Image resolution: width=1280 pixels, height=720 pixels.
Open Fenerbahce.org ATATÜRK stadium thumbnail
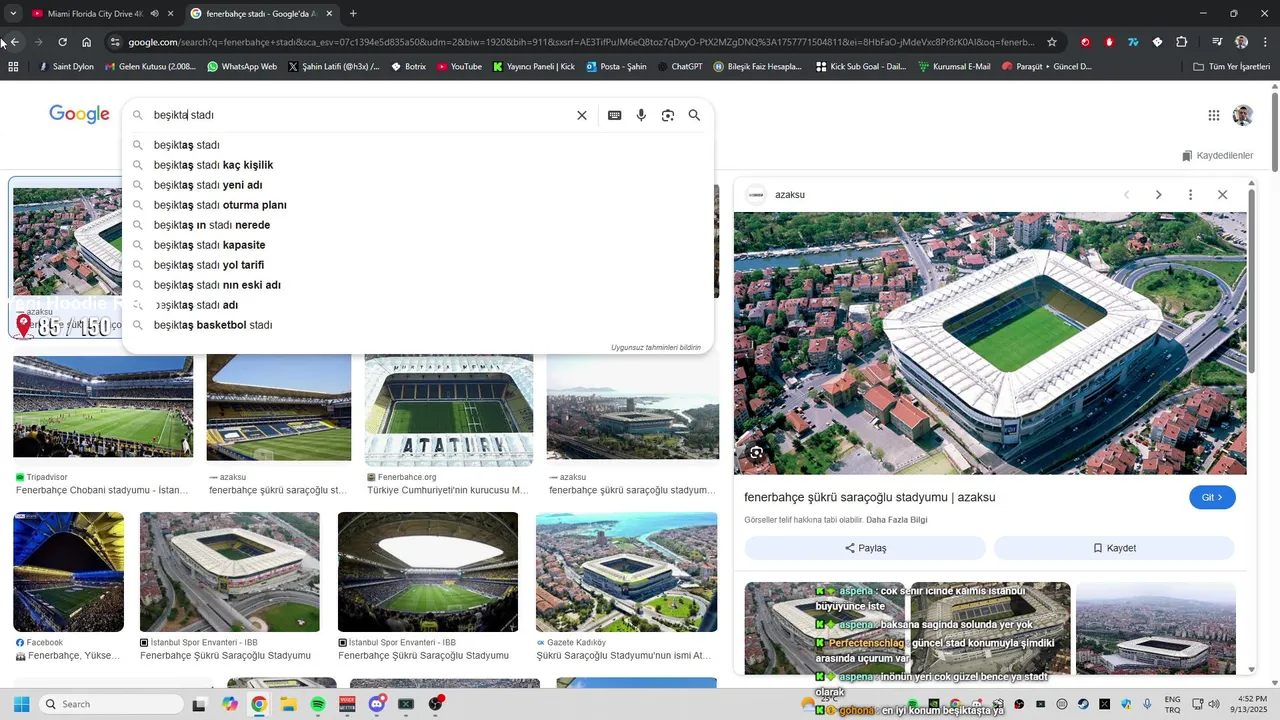pos(449,408)
